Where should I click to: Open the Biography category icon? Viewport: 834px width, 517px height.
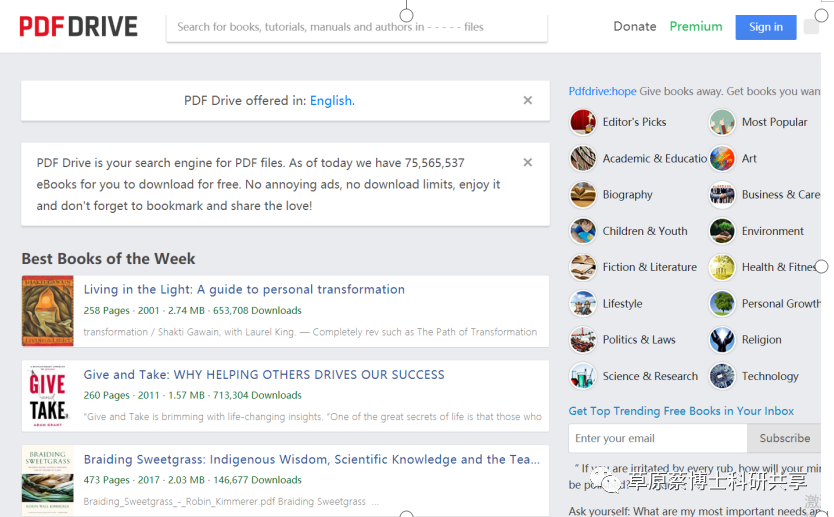(x=583, y=195)
